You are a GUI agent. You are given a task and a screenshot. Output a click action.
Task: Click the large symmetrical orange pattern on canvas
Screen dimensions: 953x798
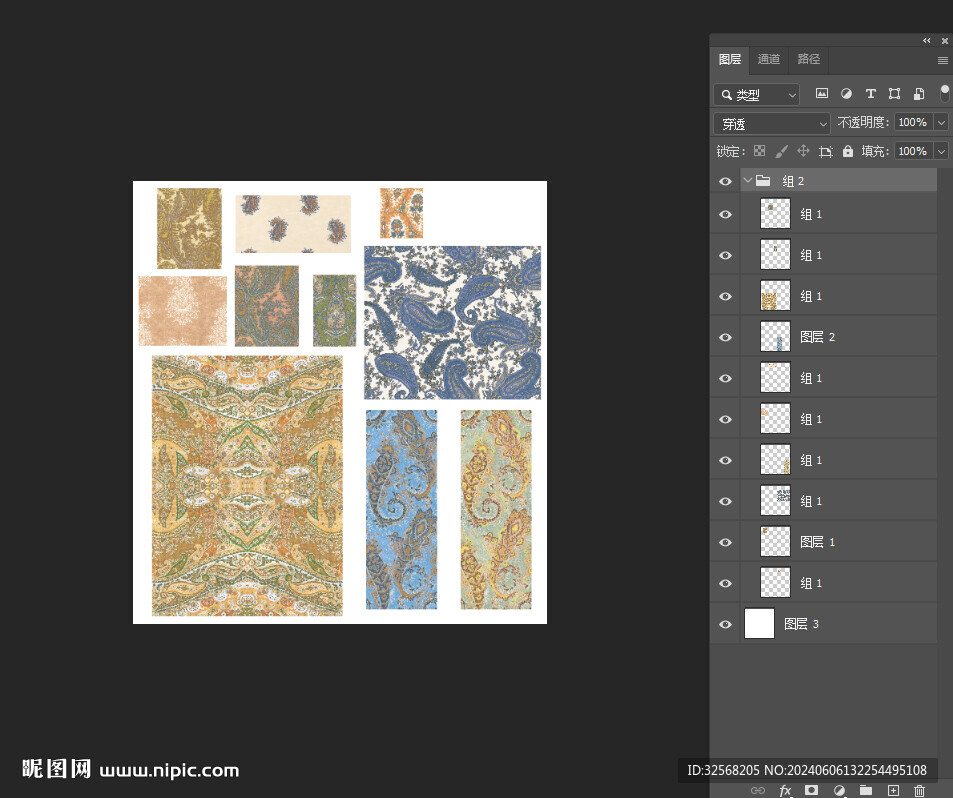pyautogui.click(x=247, y=486)
